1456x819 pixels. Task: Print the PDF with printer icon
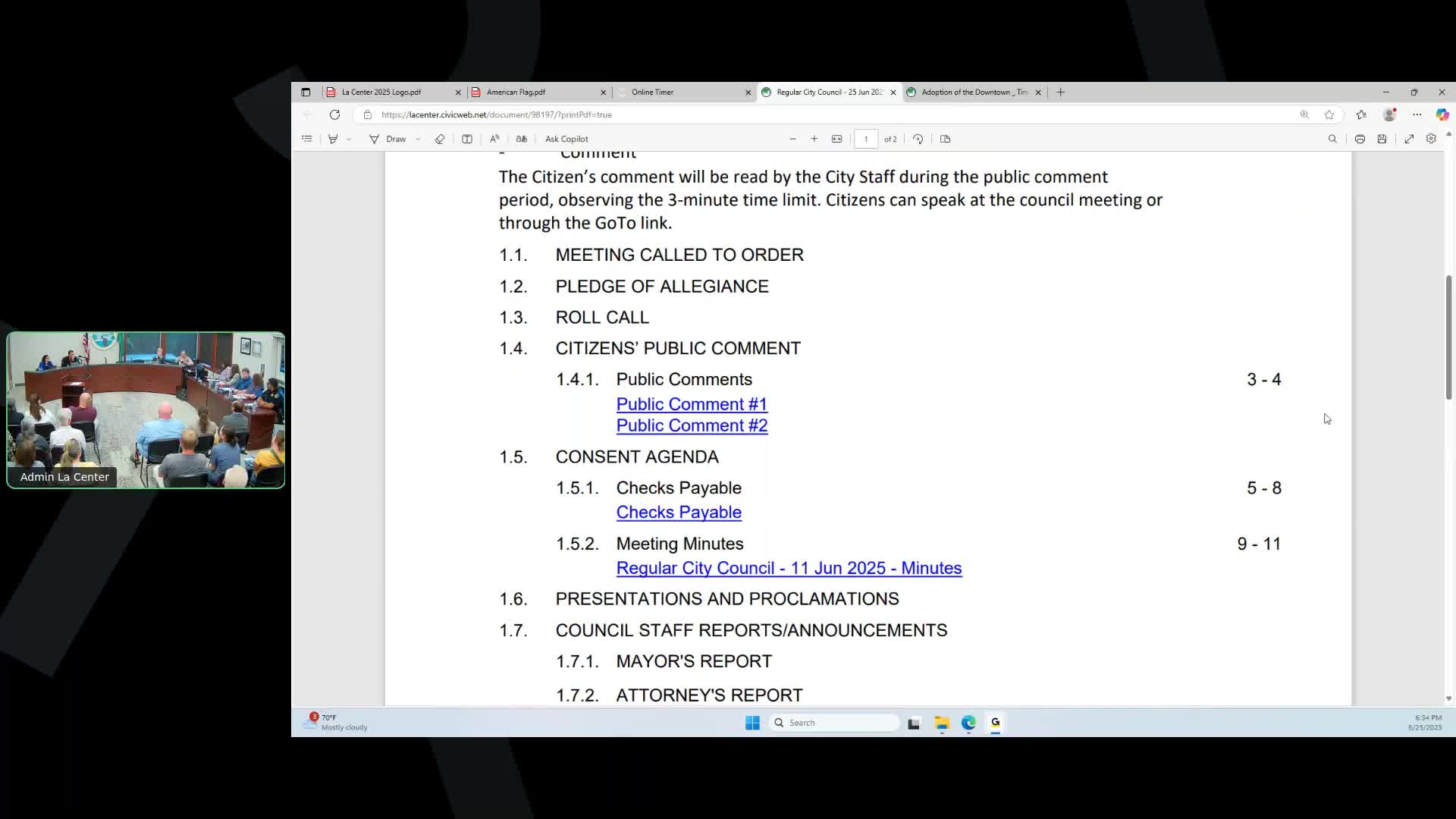point(1360,139)
